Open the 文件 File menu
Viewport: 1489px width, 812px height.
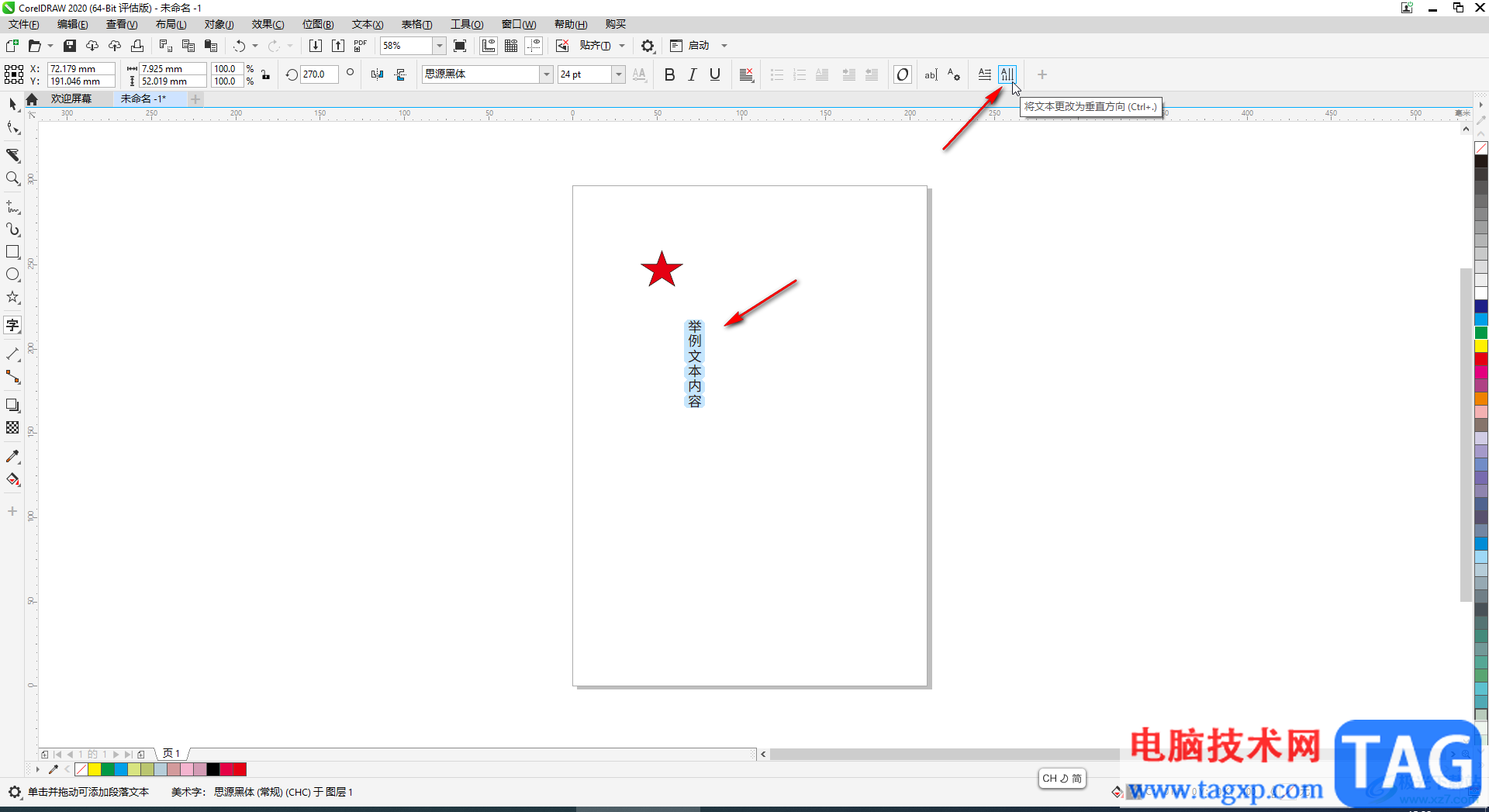24,25
